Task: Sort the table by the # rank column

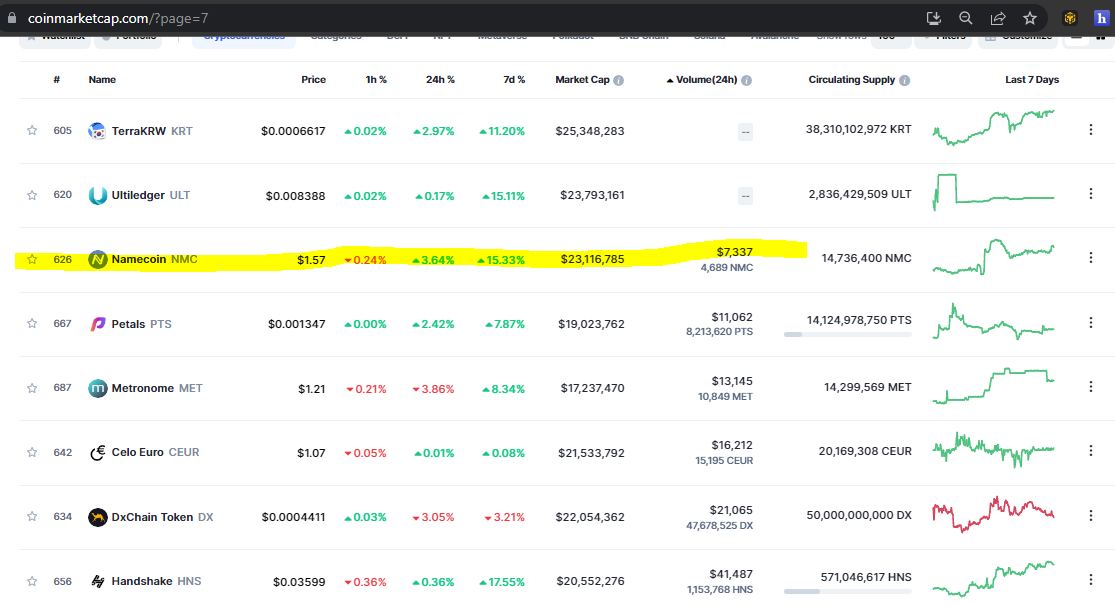Action: click(x=57, y=80)
